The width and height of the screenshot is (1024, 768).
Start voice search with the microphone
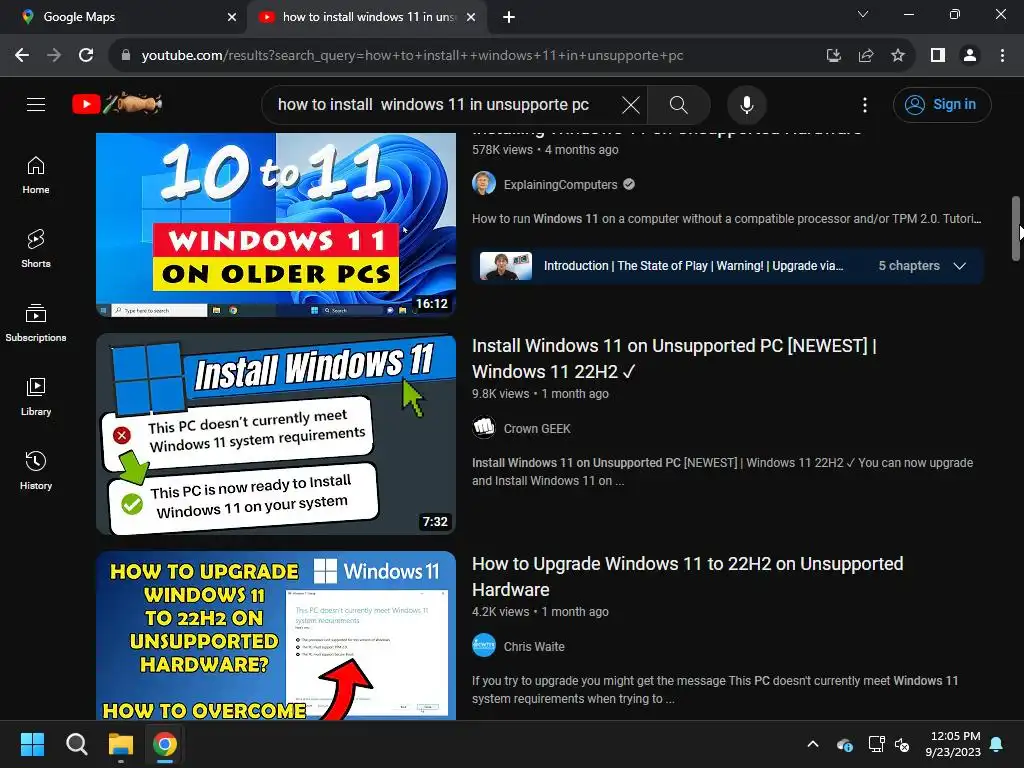746,104
